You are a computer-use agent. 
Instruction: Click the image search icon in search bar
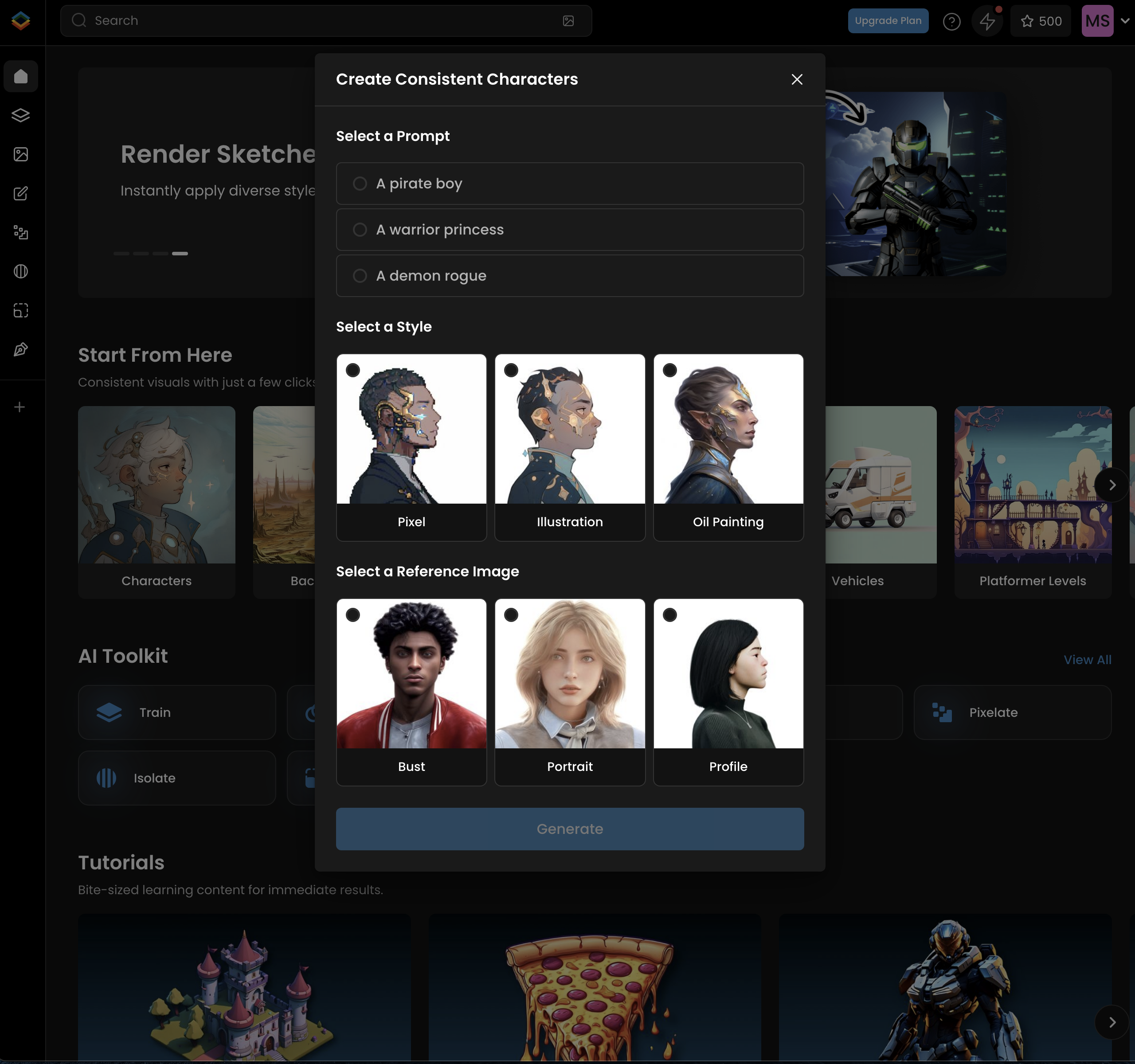tap(568, 20)
